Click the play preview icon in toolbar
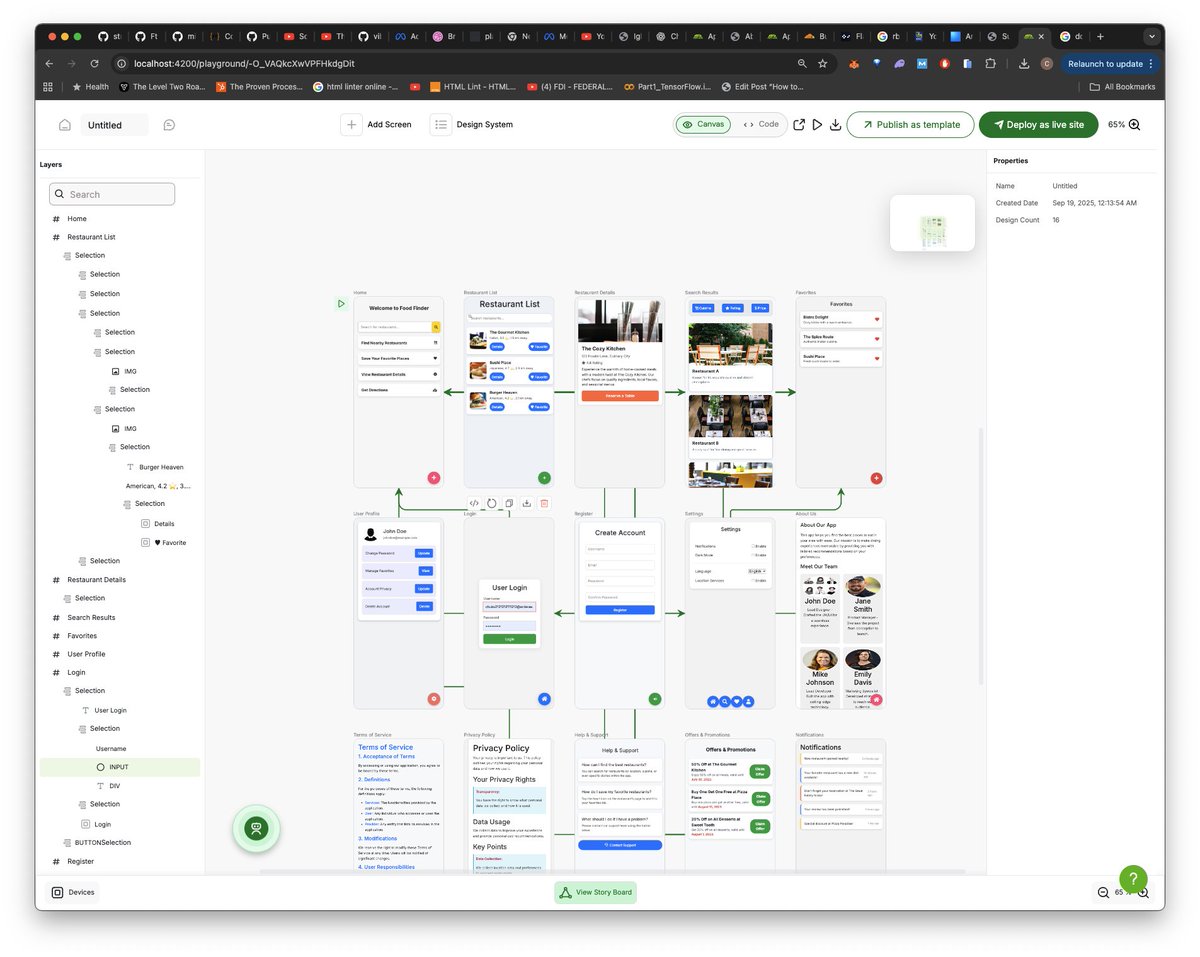Screen dimensions: 1200x957 coord(817,125)
